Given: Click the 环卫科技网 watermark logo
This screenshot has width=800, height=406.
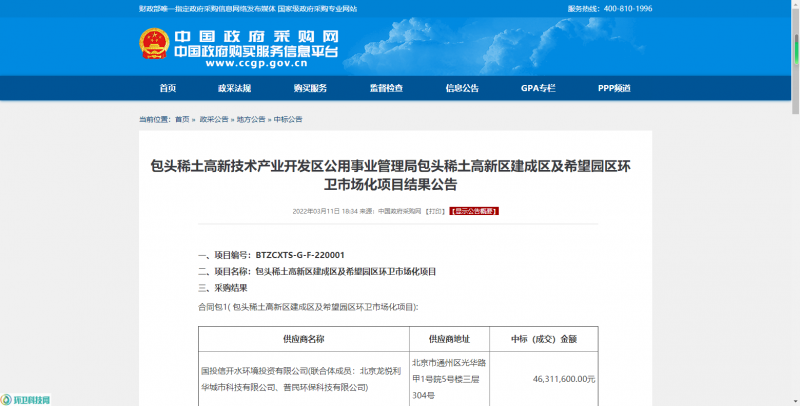Looking at the screenshot, I should pyautogui.click(x=26, y=399).
